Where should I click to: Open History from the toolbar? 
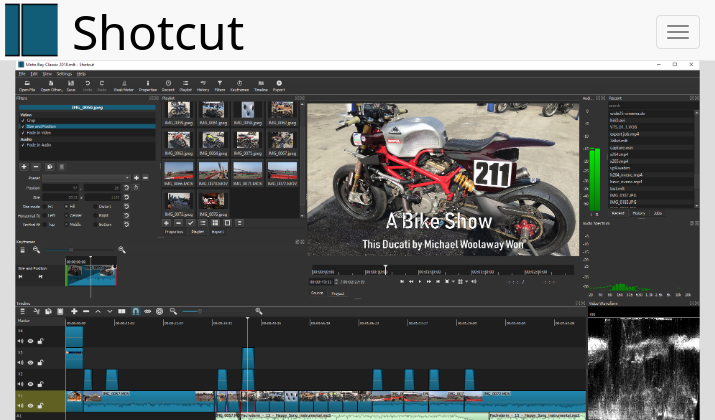[x=203, y=85]
